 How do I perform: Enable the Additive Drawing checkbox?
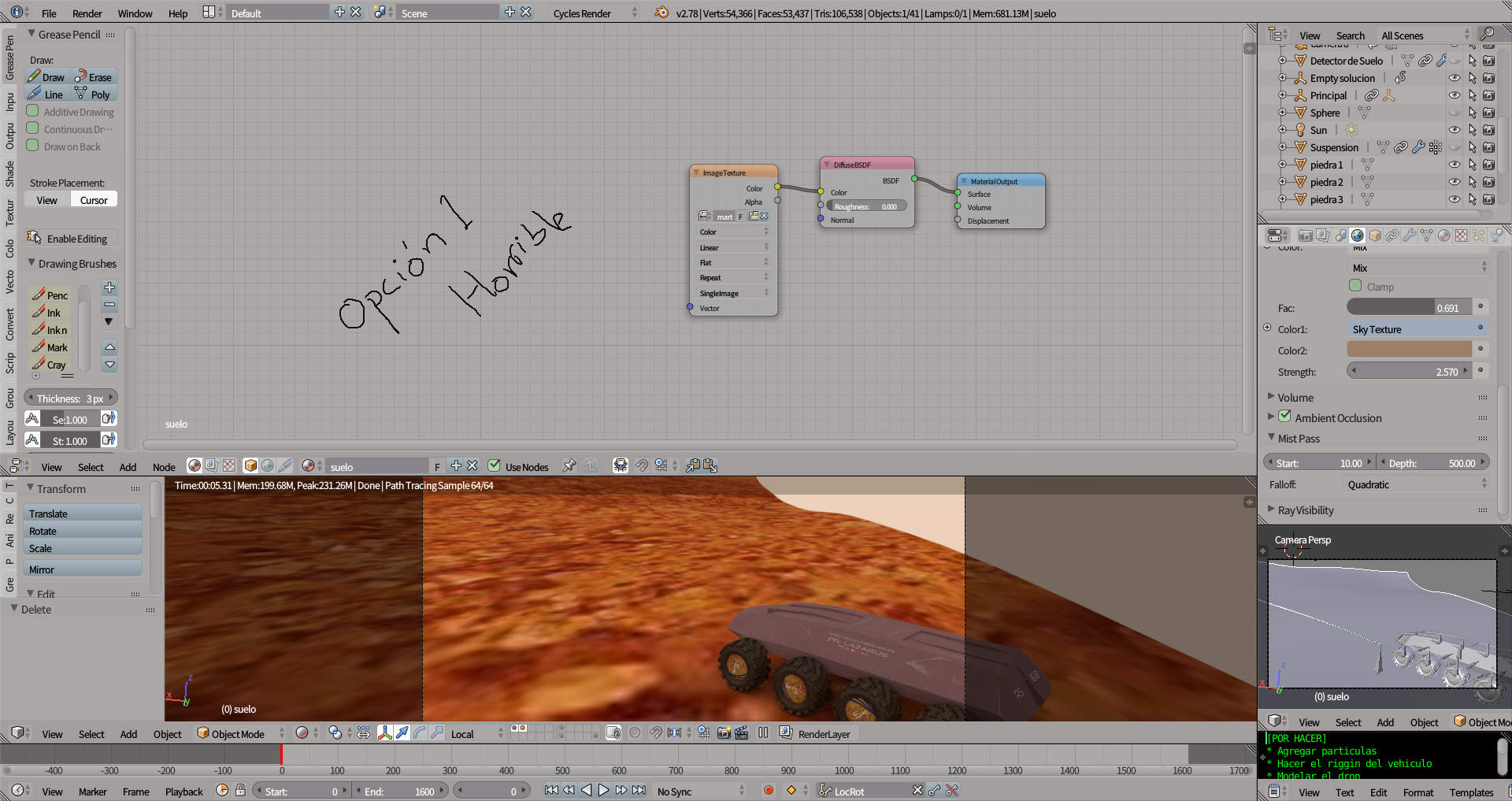point(33,111)
